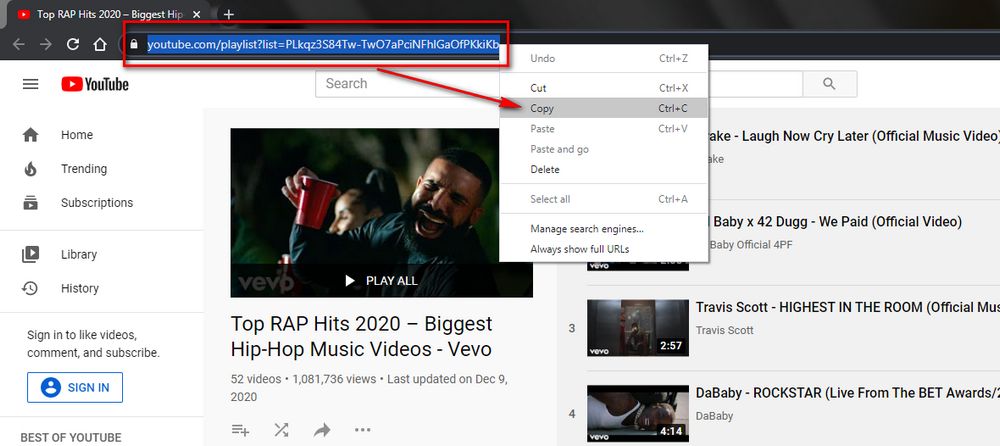
Task: Click the BEST OF YOUTUBE sidebar heading
Action: point(71,438)
